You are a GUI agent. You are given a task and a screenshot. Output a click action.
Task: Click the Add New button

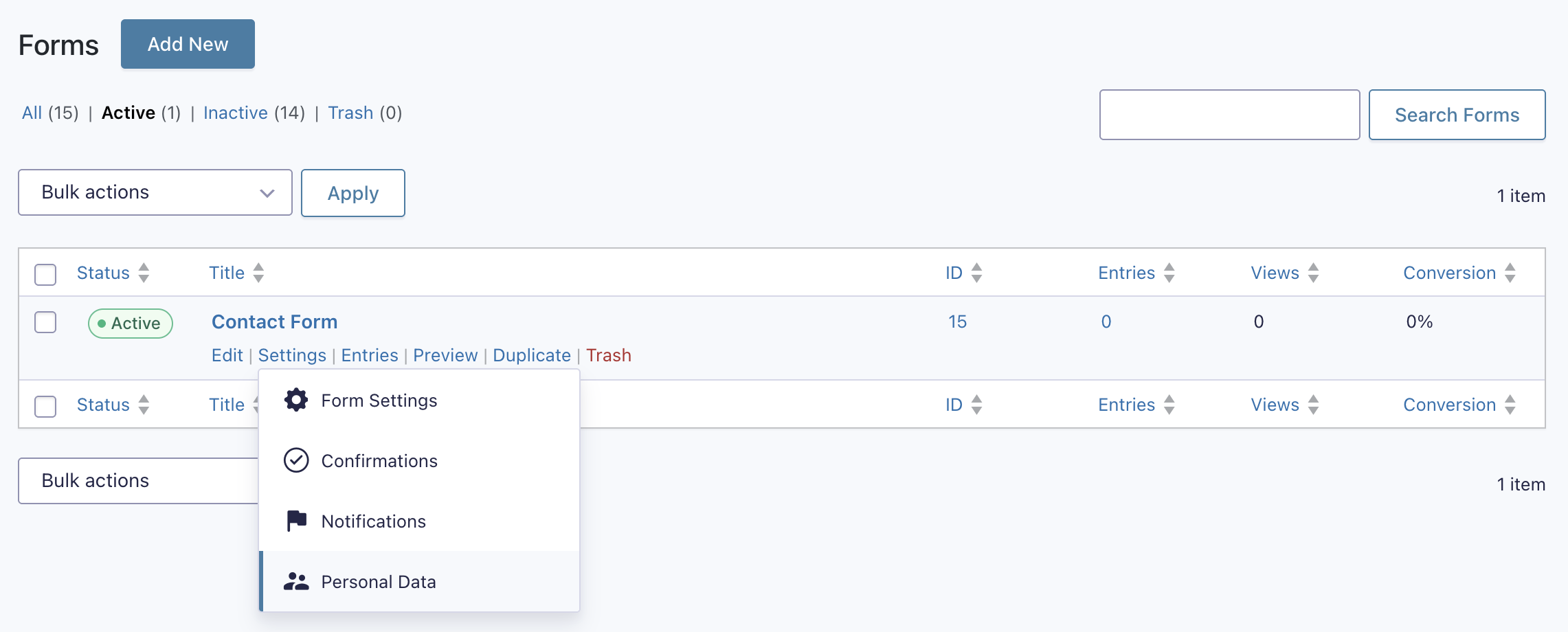[x=188, y=44]
